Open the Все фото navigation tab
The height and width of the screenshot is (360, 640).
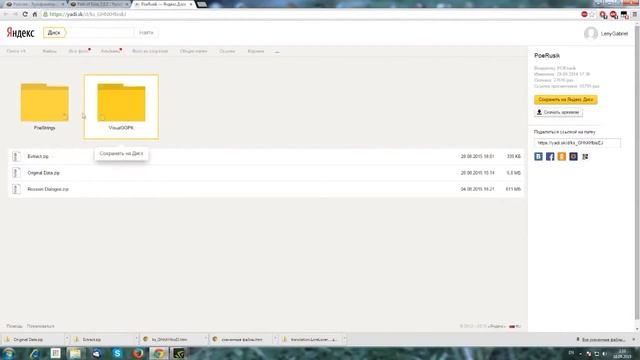(x=79, y=51)
